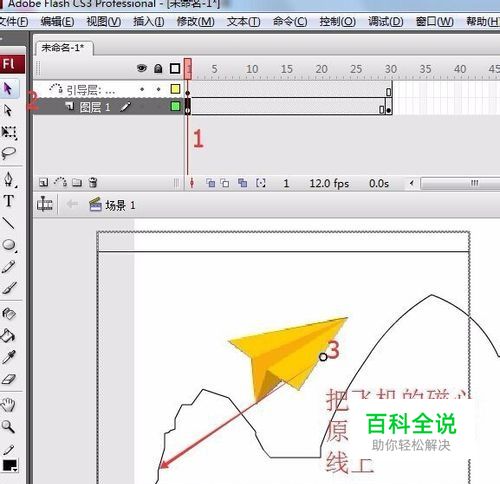Image resolution: width=500 pixels, height=484 pixels.
Task: Click the stroke color pencil icon
Action: point(8,450)
